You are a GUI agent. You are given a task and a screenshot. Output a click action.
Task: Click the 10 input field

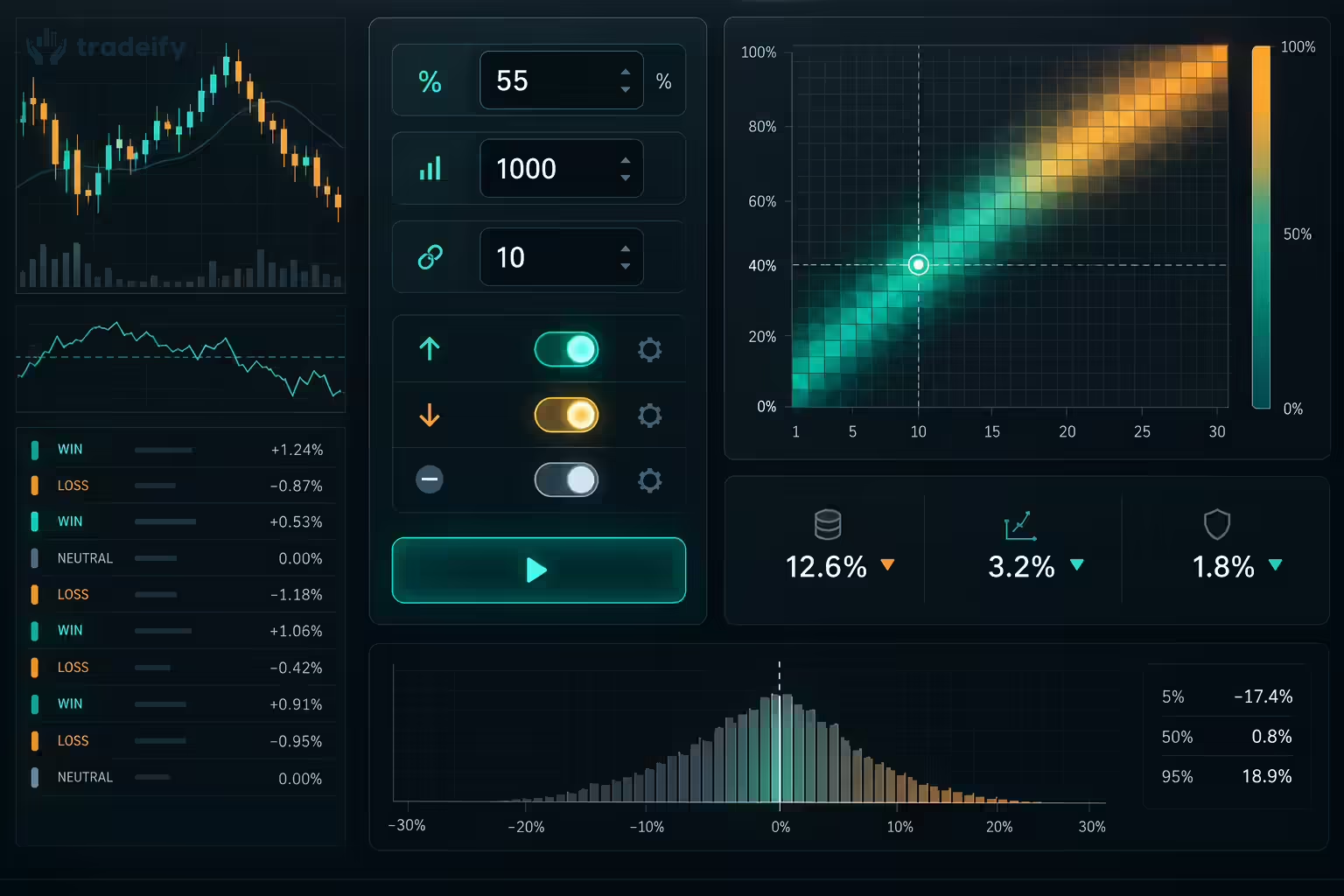pos(562,257)
